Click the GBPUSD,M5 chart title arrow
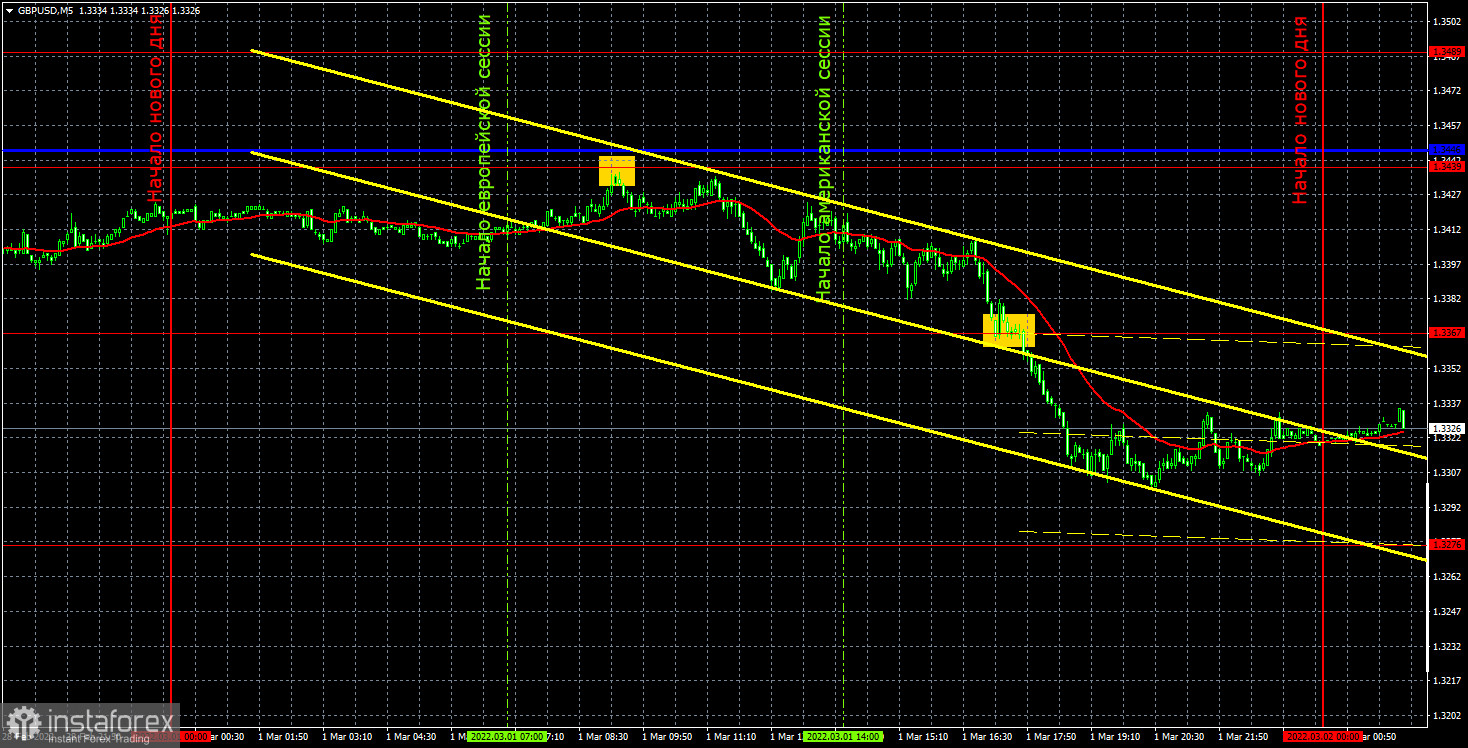Image resolution: width=1468 pixels, height=748 pixels. click(x=8, y=11)
